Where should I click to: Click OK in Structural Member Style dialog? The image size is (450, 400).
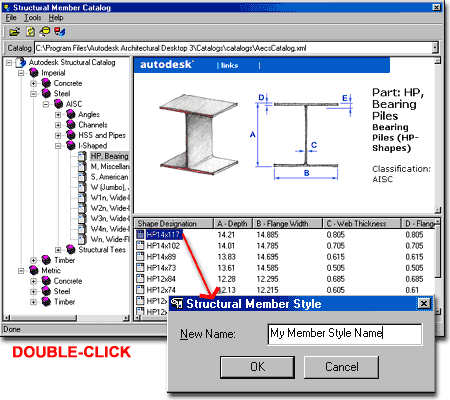(x=257, y=367)
